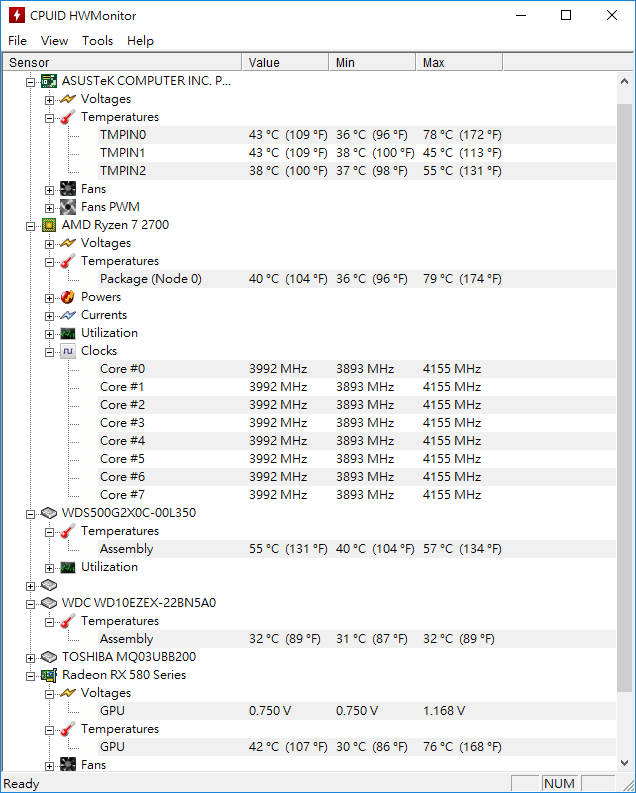Open the Tools menu
Screen dimensions: 636x793
pos(98,40)
